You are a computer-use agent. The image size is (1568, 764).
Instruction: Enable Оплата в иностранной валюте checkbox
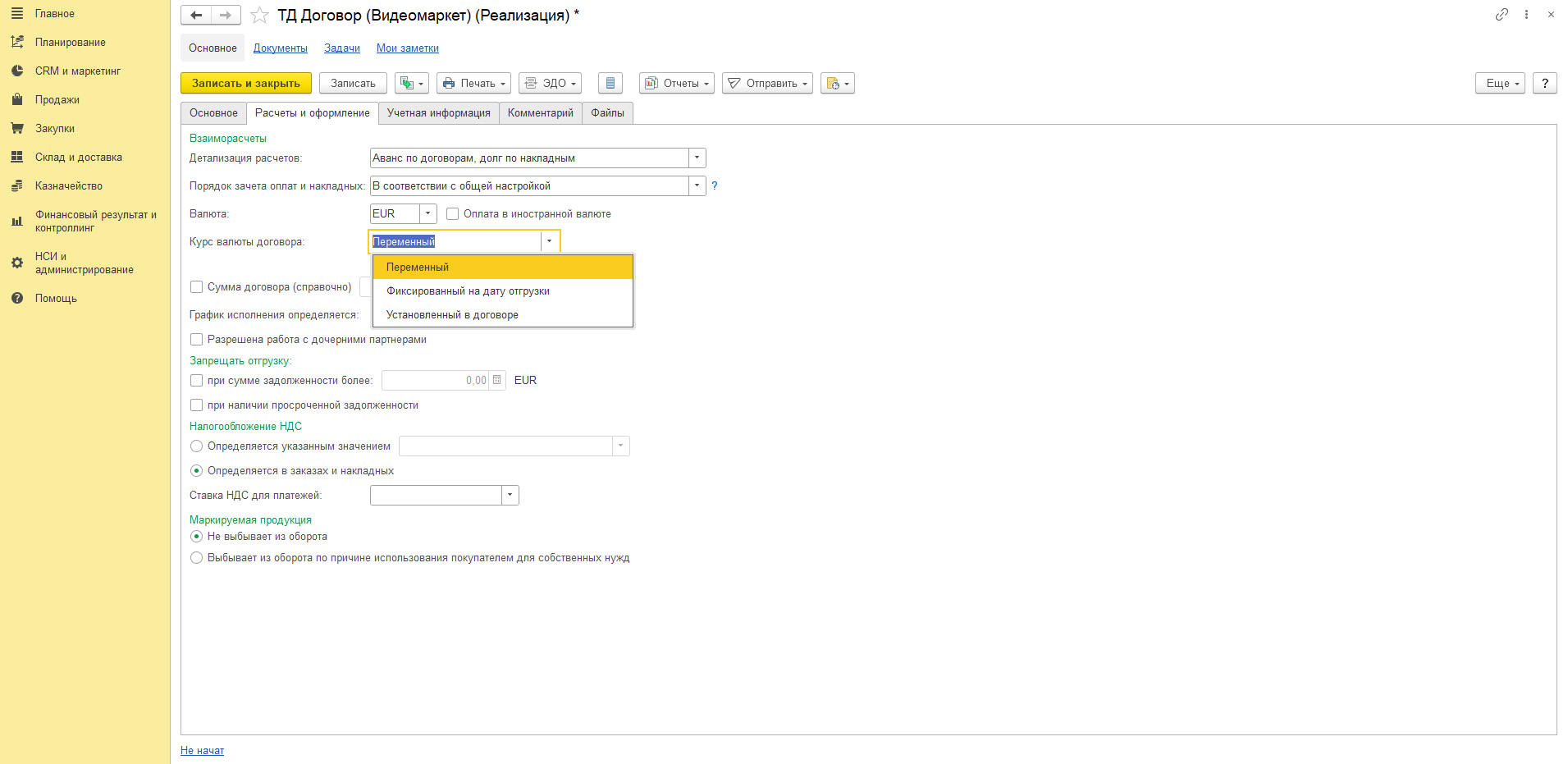coord(453,214)
